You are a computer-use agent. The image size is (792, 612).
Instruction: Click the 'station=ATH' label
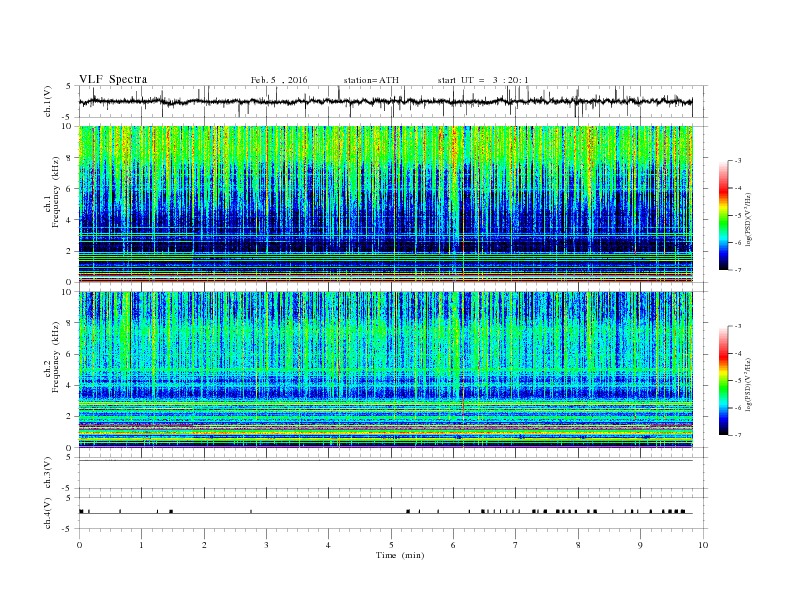pos(371,80)
